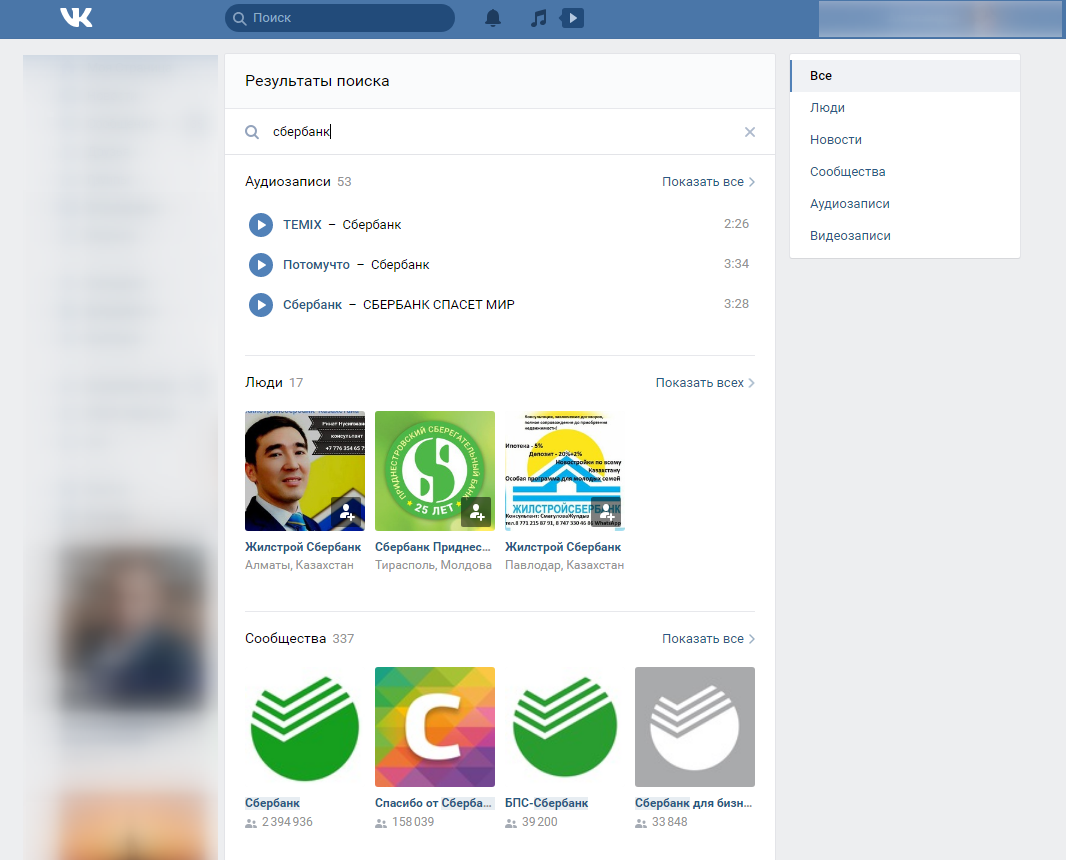Show all Люди results
Image resolution: width=1066 pixels, height=860 pixels.
[x=705, y=383]
